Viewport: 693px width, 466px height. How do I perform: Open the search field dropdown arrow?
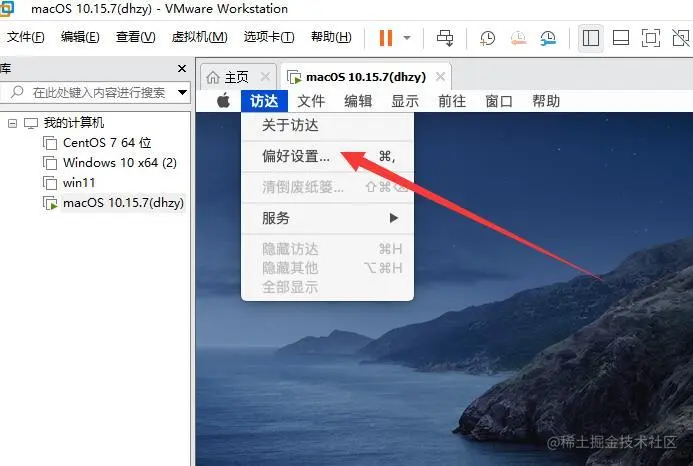point(182,92)
